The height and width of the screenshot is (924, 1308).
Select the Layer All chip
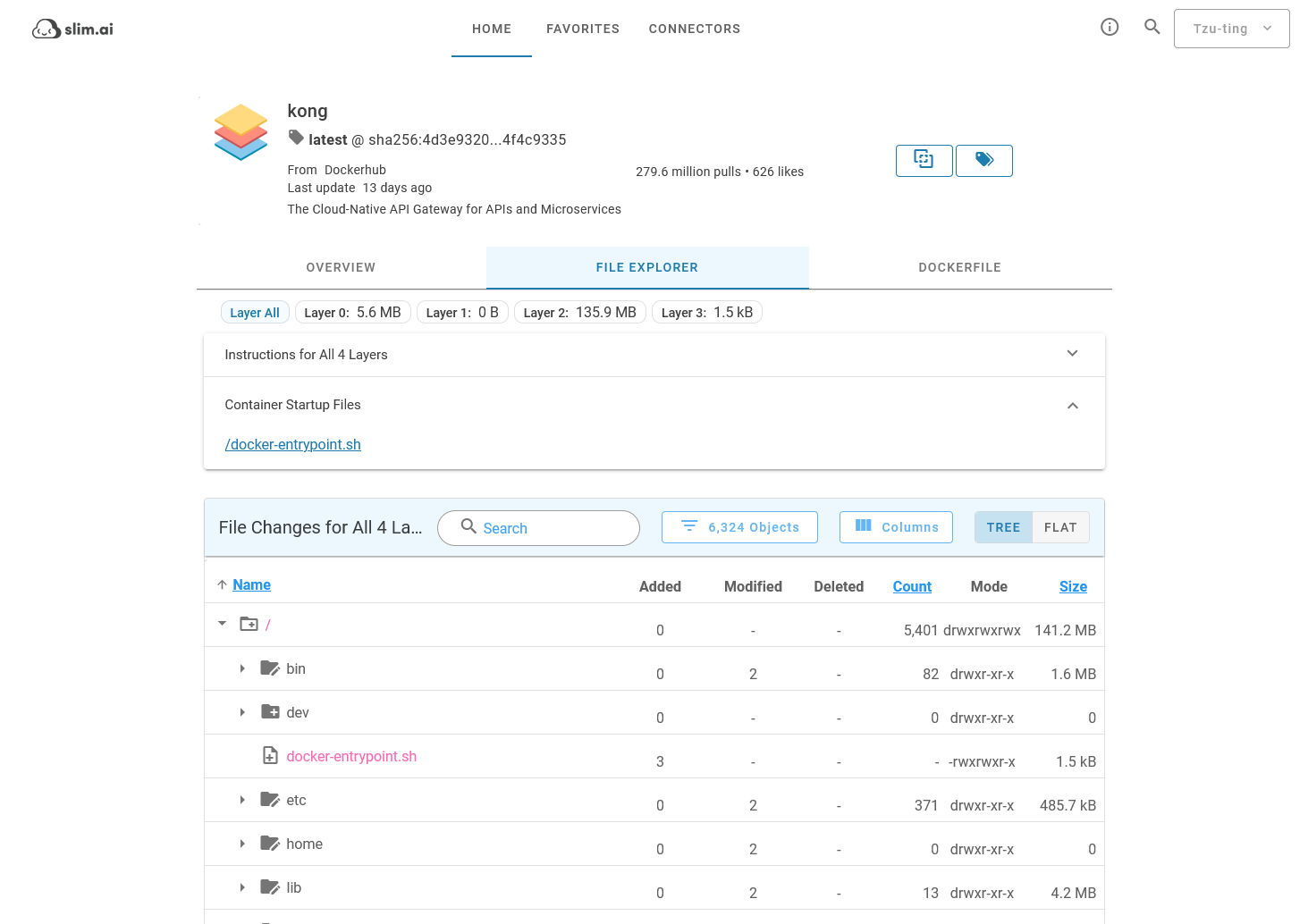coord(255,312)
